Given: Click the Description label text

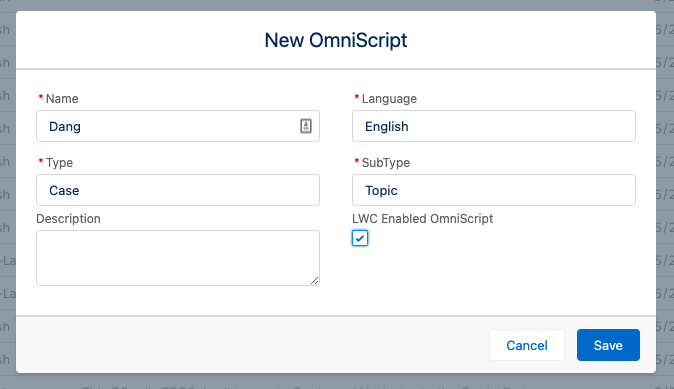Looking at the screenshot, I should click(x=68, y=218).
